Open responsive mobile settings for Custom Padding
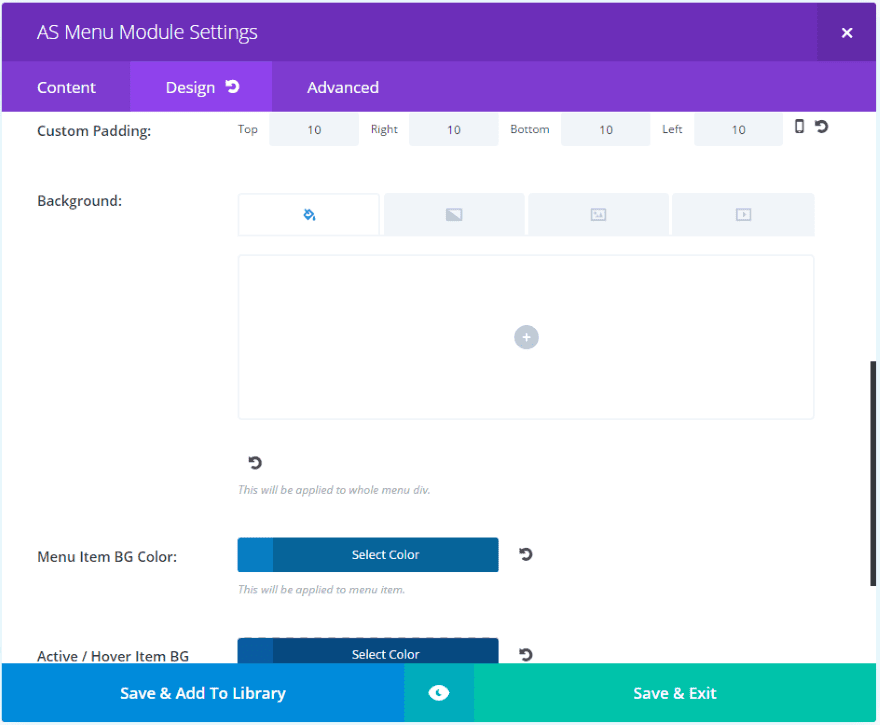The height and width of the screenshot is (725, 880). [799, 126]
